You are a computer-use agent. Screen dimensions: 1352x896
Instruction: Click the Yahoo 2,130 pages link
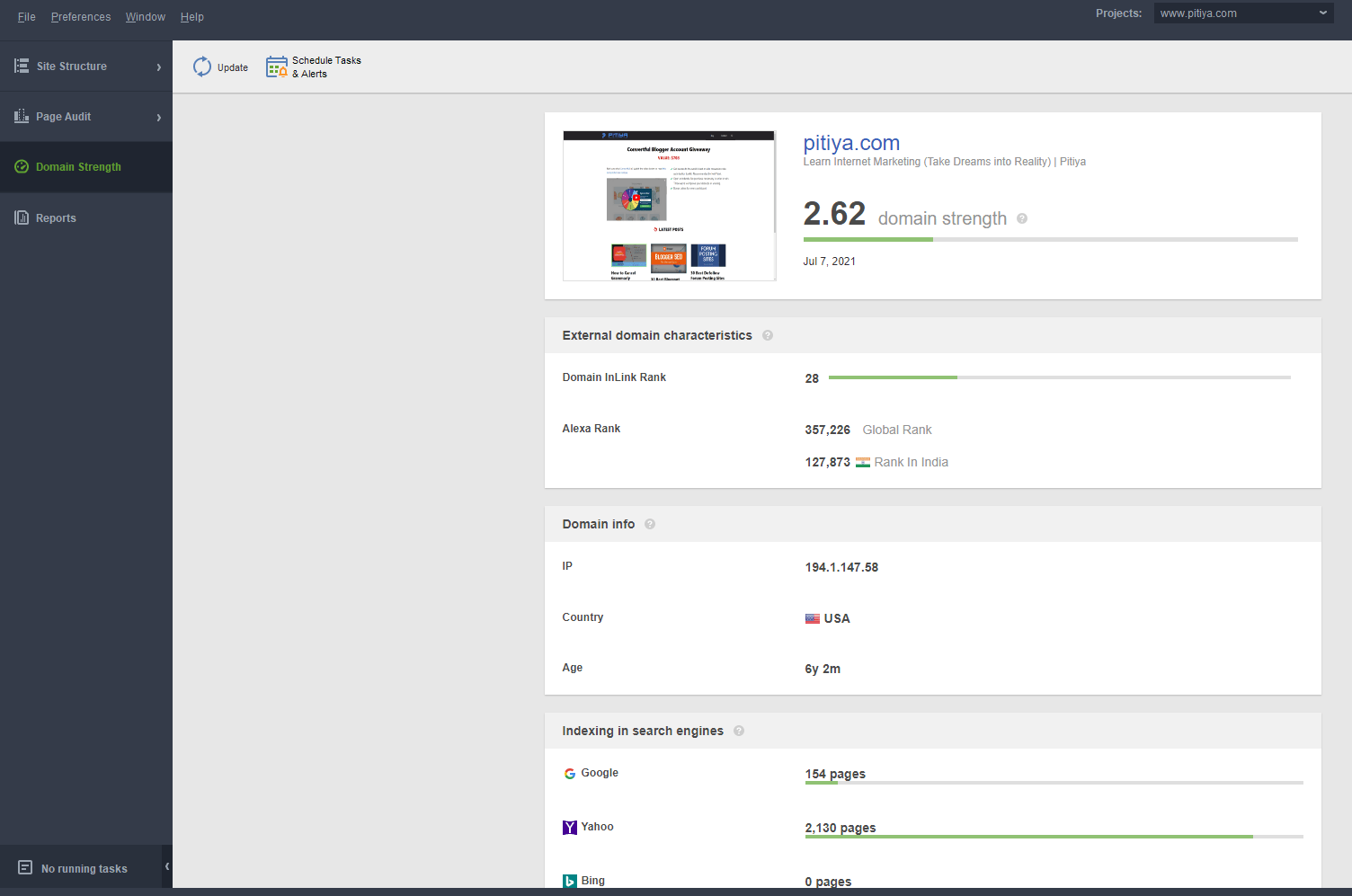point(841,828)
